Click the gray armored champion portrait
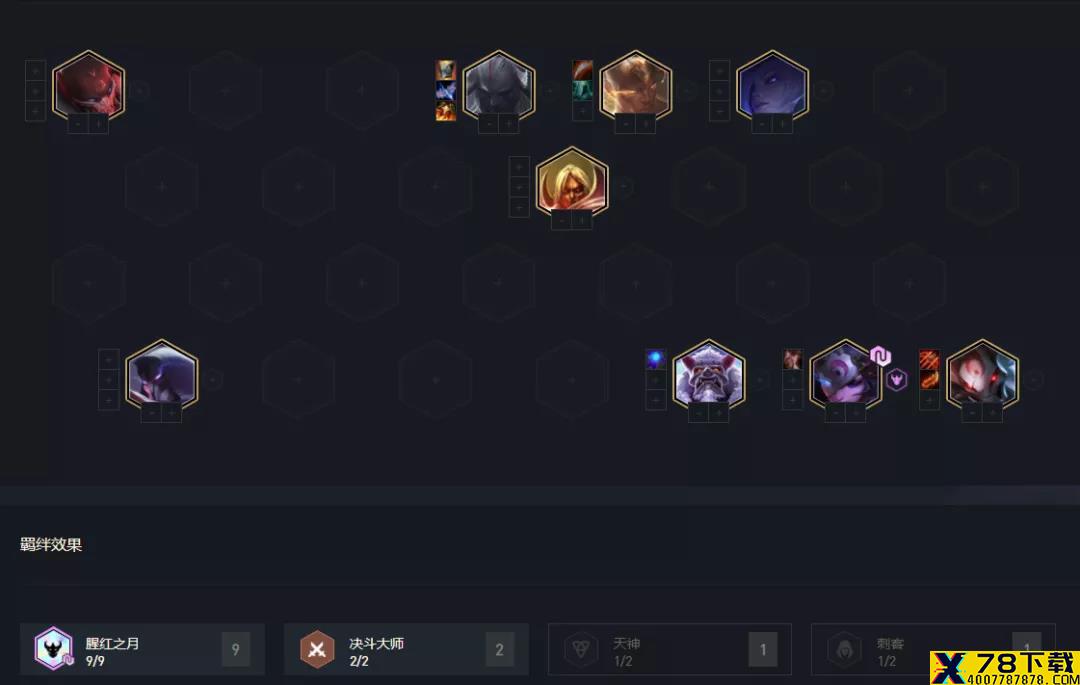This screenshot has height=685, width=1080. click(499, 87)
